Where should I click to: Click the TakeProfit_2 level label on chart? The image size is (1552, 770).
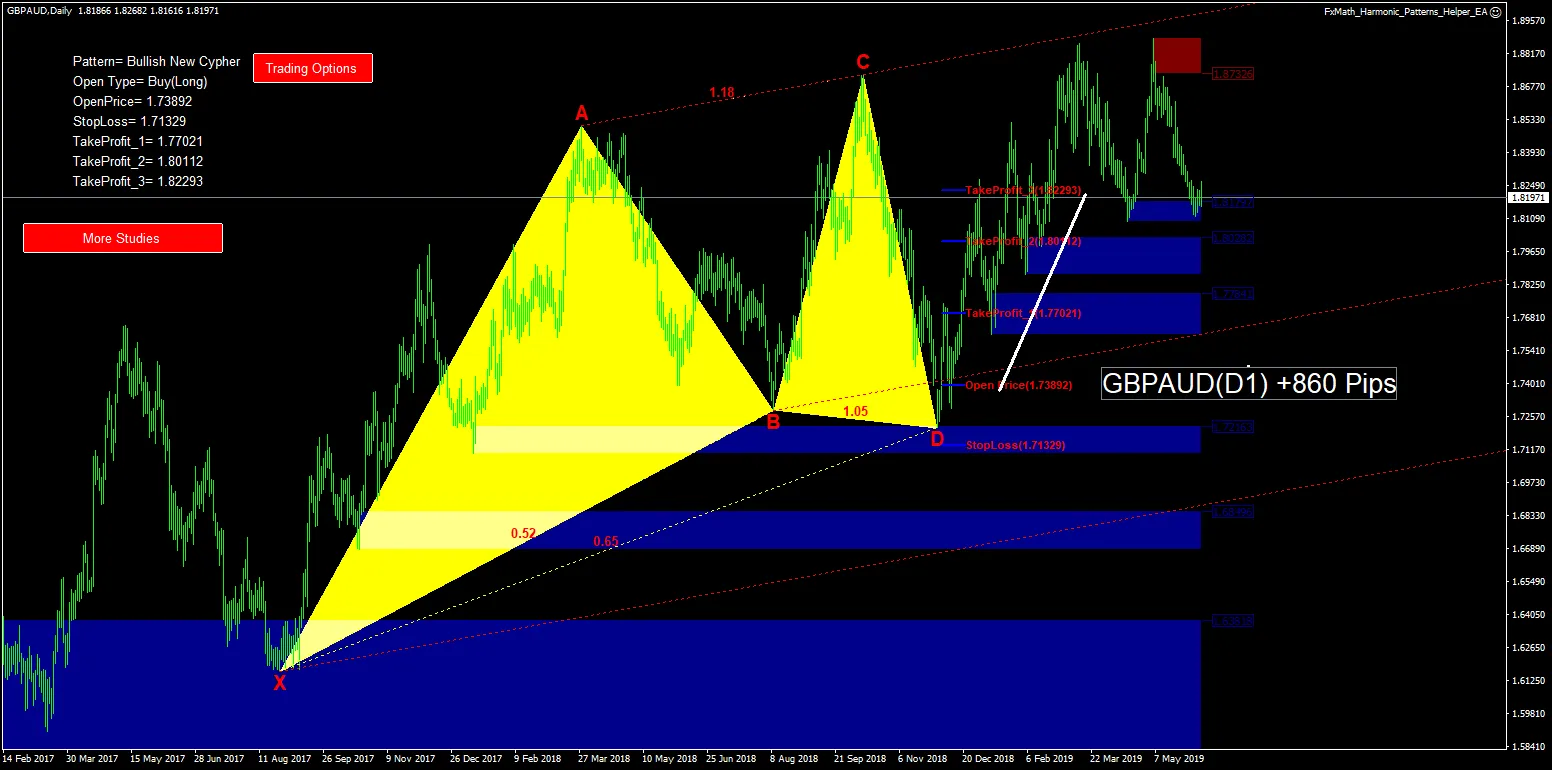(x=1023, y=241)
